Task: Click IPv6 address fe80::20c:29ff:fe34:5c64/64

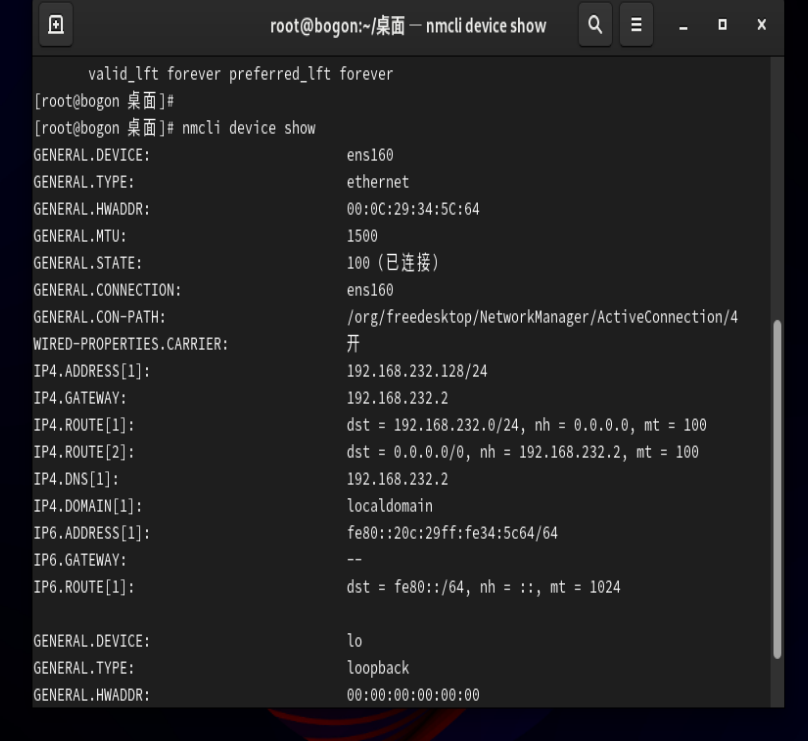Action: [x=452, y=533]
